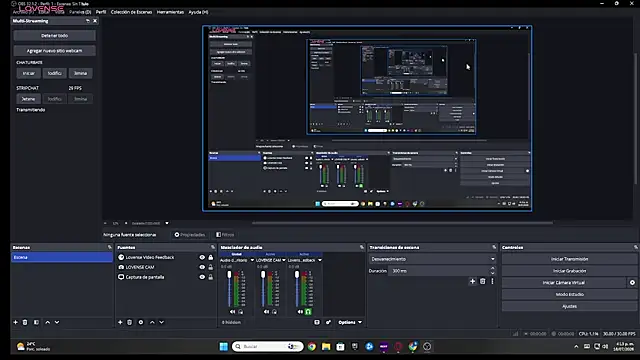Open Chrome from the Windows taskbar
The height and width of the screenshot is (360, 640).
pyautogui.click(x=312, y=347)
